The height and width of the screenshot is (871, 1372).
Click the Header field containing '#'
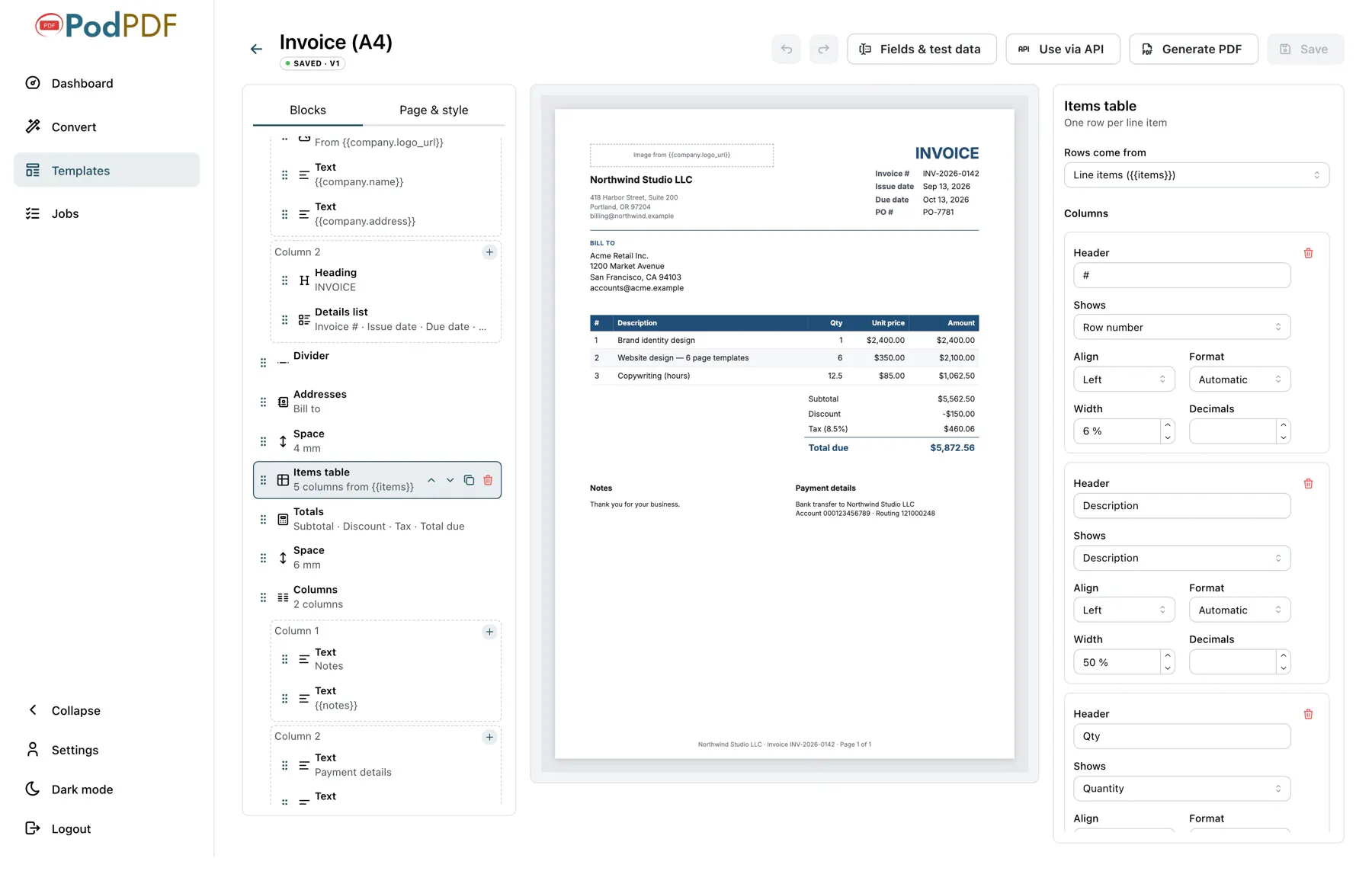(1181, 276)
